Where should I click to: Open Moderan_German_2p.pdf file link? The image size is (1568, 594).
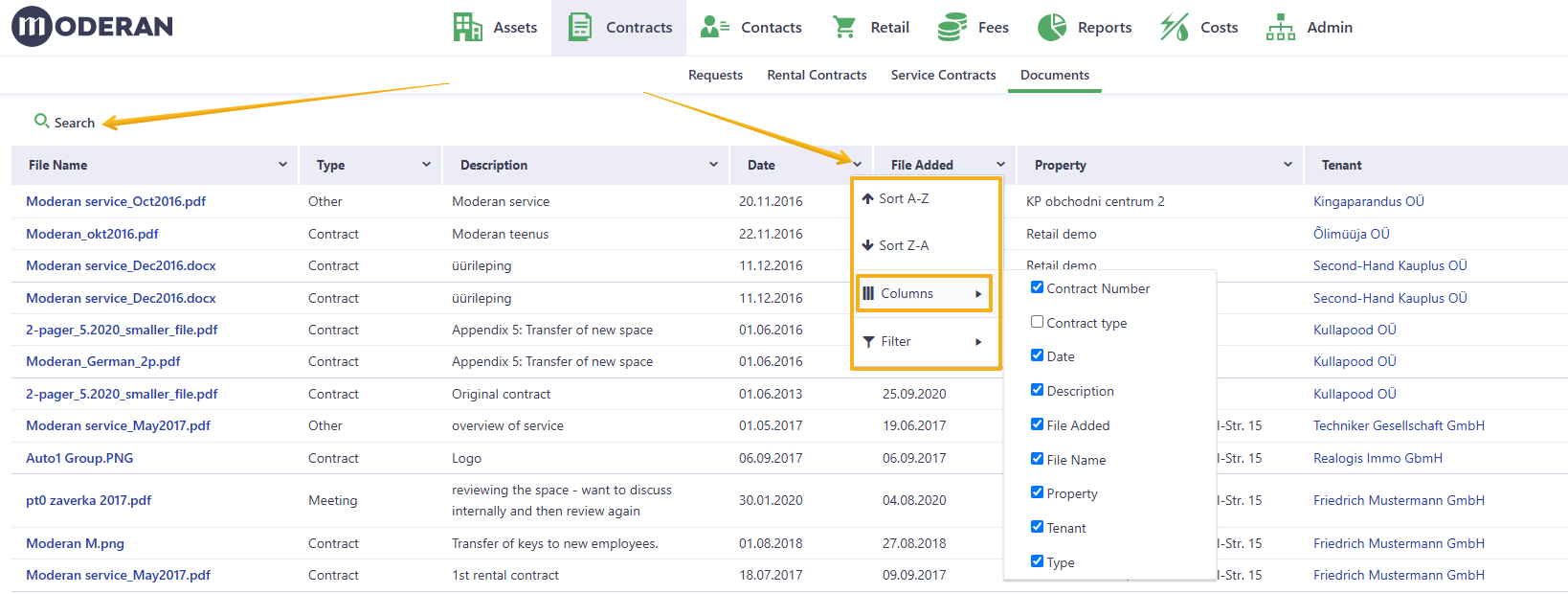103,361
